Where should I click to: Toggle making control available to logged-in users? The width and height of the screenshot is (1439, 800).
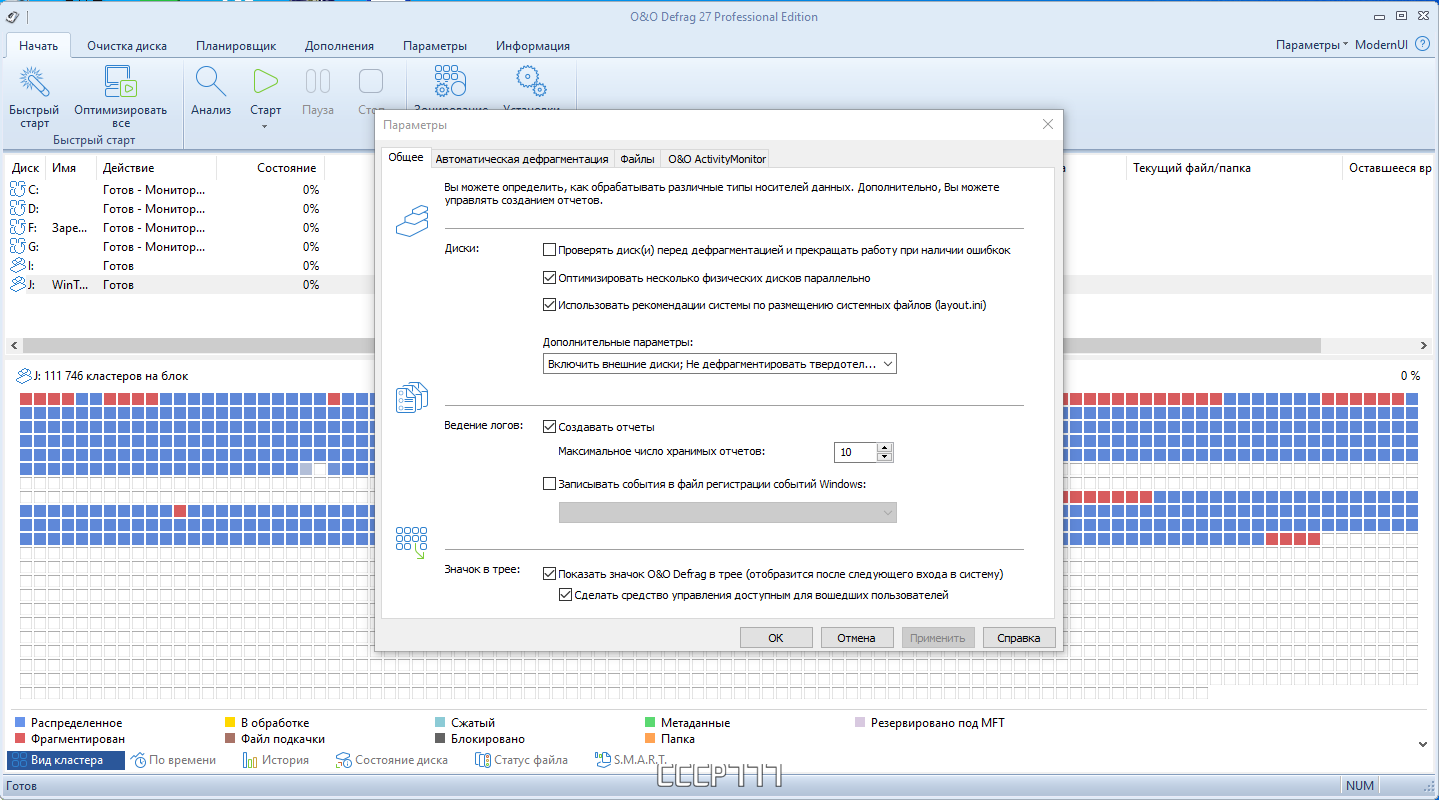(x=565, y=595)
